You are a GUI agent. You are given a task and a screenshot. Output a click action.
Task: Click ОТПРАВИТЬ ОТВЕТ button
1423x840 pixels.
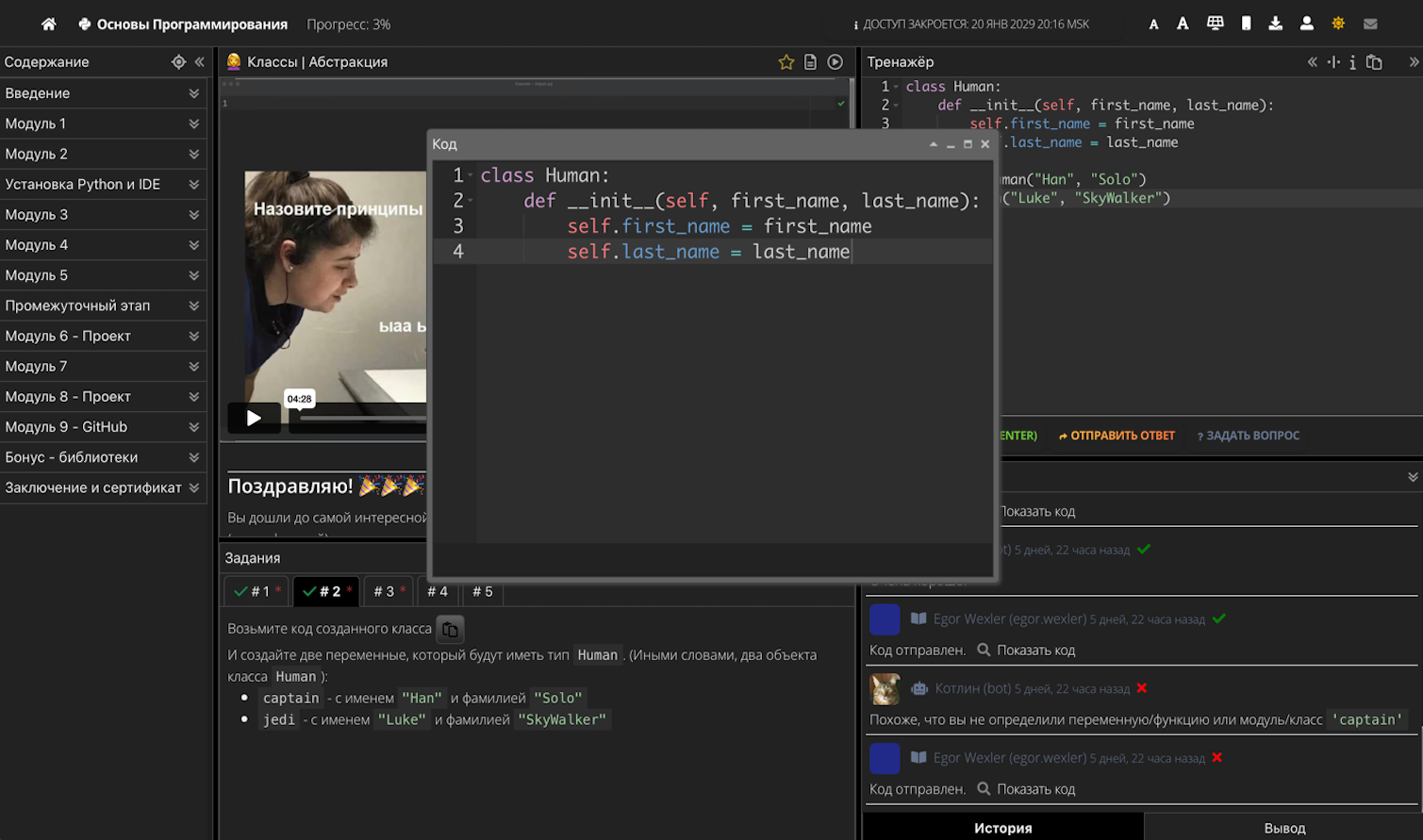(x=1117, y=436)
